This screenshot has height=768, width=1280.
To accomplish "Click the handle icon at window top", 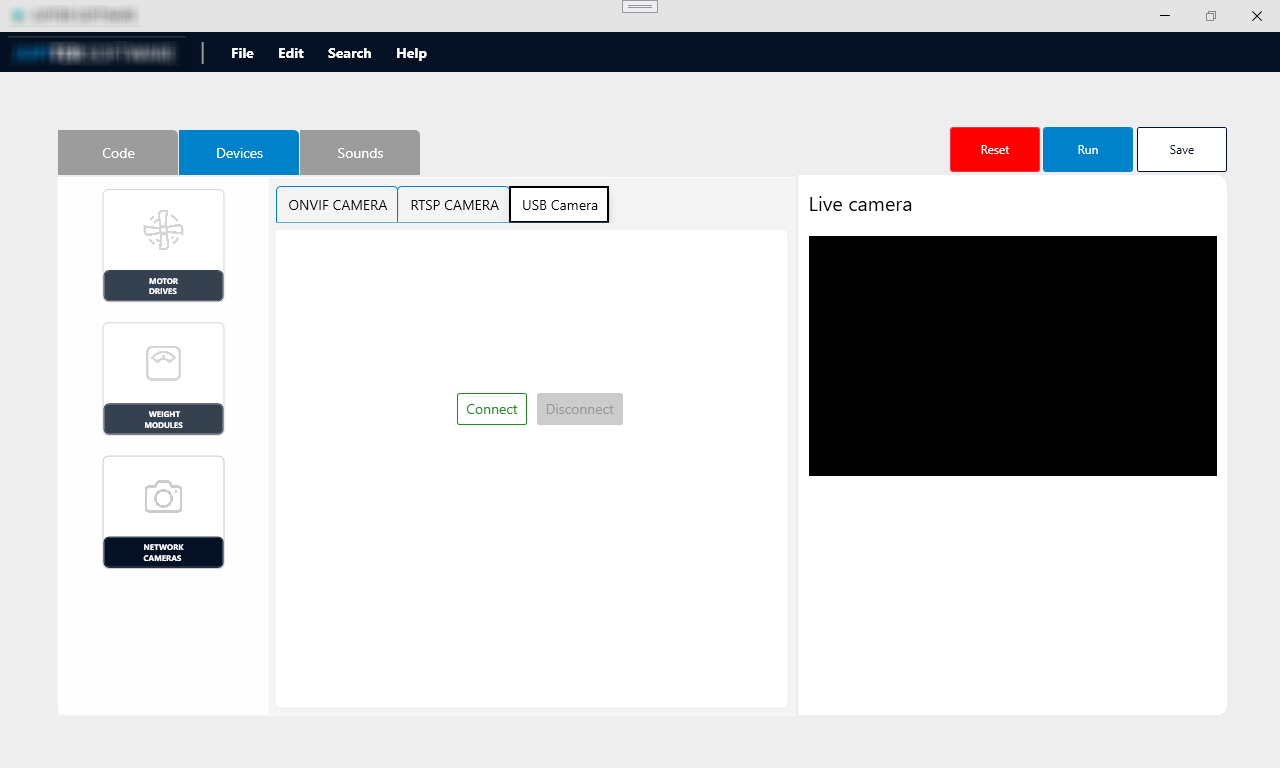I will tap(640, 6).
